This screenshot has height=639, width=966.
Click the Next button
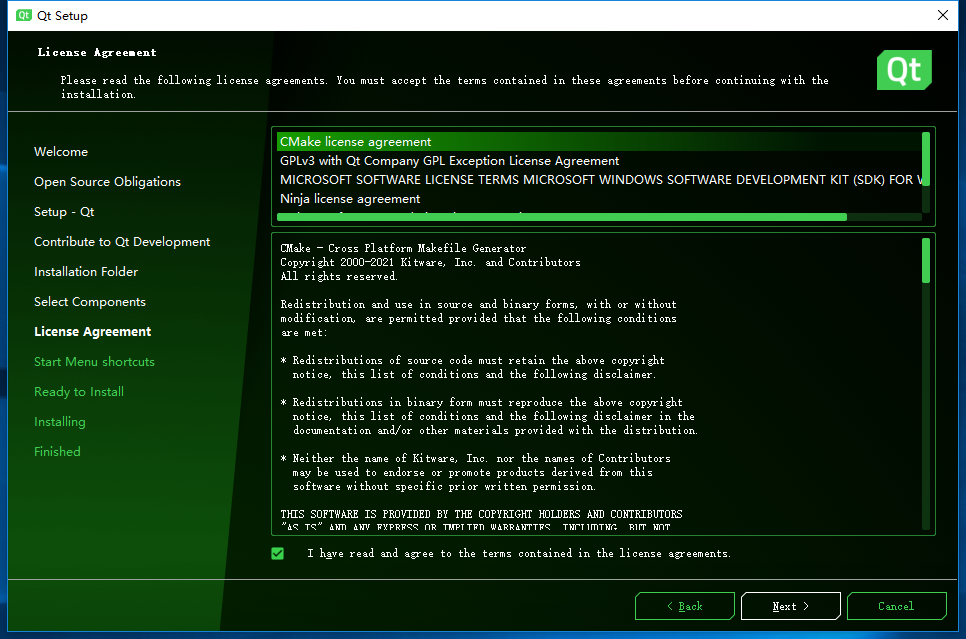(x=790, y=606)
